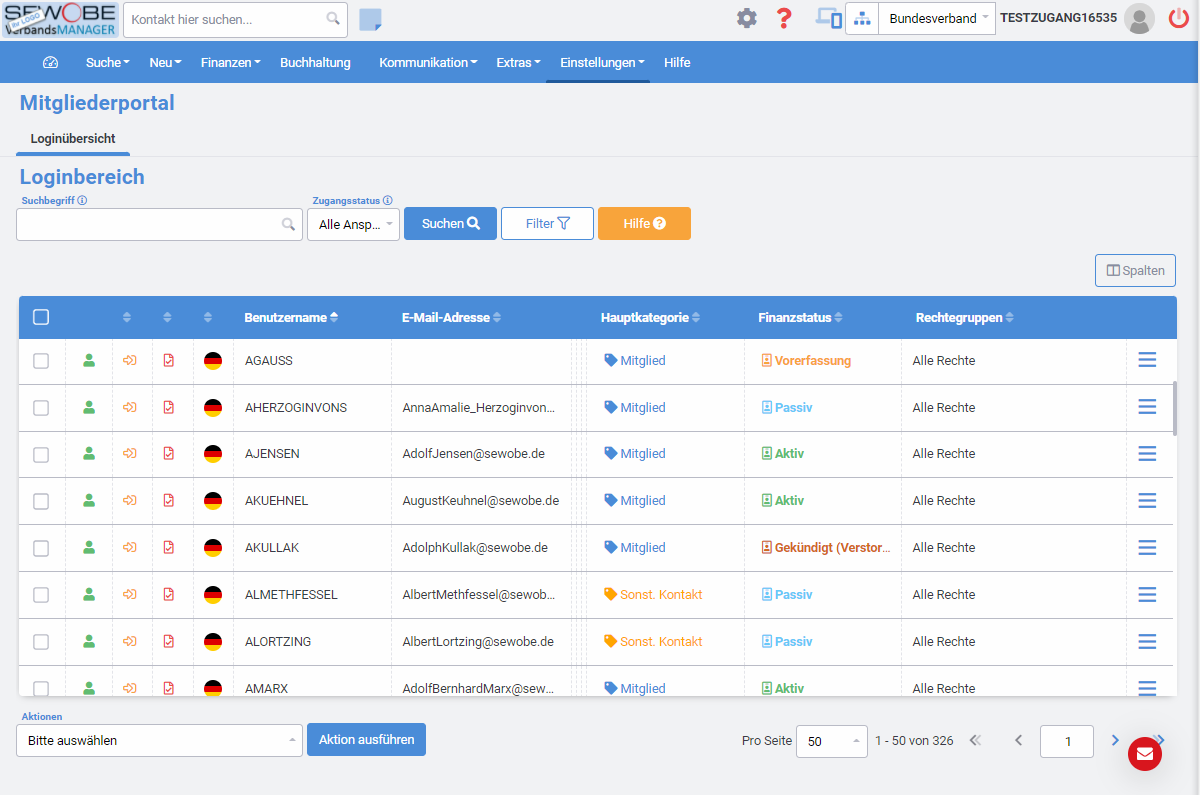The width and height of the screenshot is (1200, 795).
Task: Click the green user icon for AKUEHNEL
Action: (89, 501)
